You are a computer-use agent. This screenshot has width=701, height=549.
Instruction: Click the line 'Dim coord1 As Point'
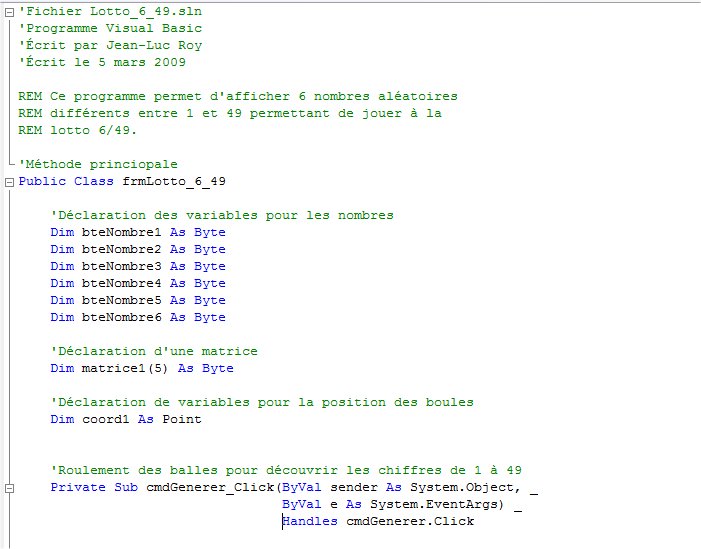click(126, 419)
